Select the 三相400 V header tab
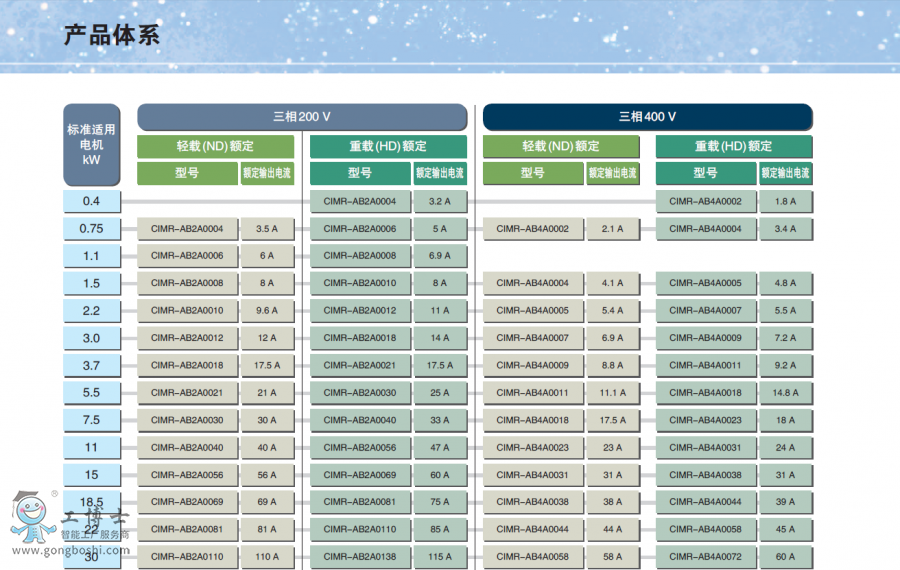 [647, 117]
